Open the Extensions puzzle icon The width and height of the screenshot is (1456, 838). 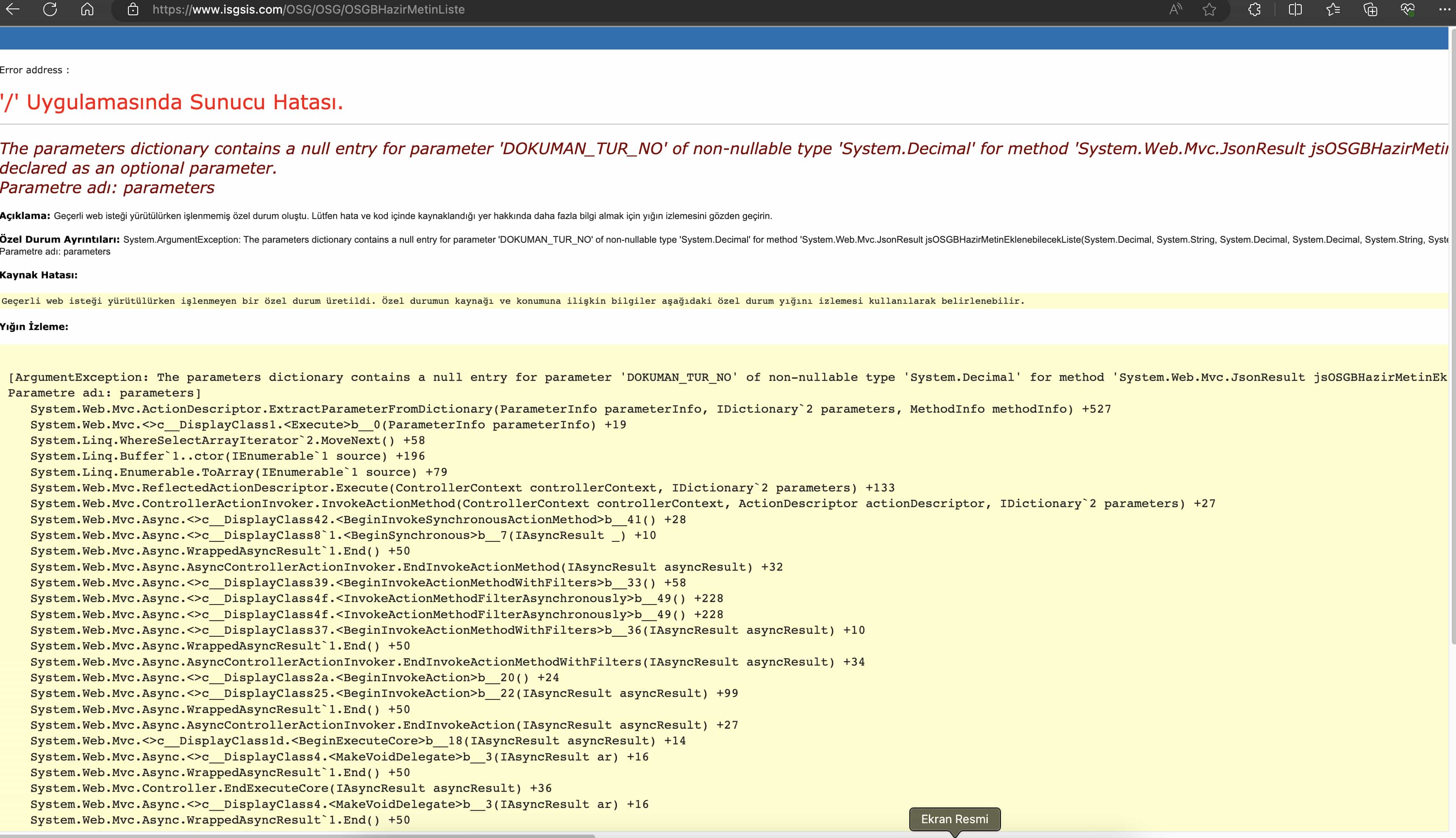pos(1255,9)
